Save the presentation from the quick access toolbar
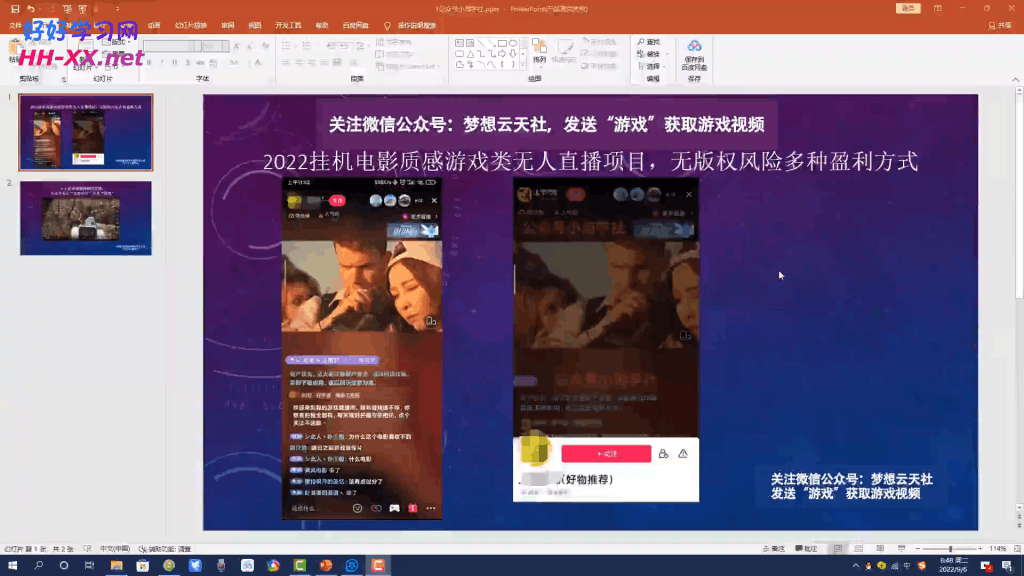This screenshot has width=1024, height=576. click(x=15, y=9)
